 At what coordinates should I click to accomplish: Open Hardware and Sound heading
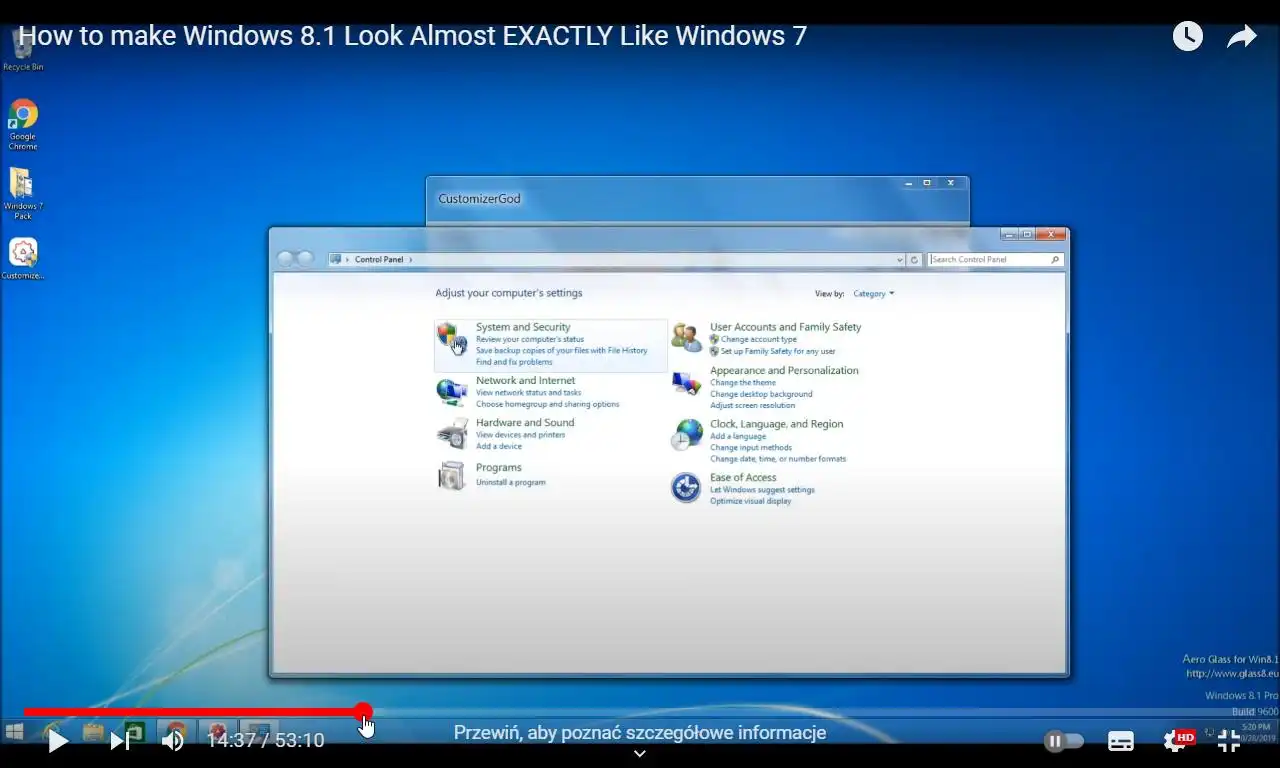click(525, 423)
